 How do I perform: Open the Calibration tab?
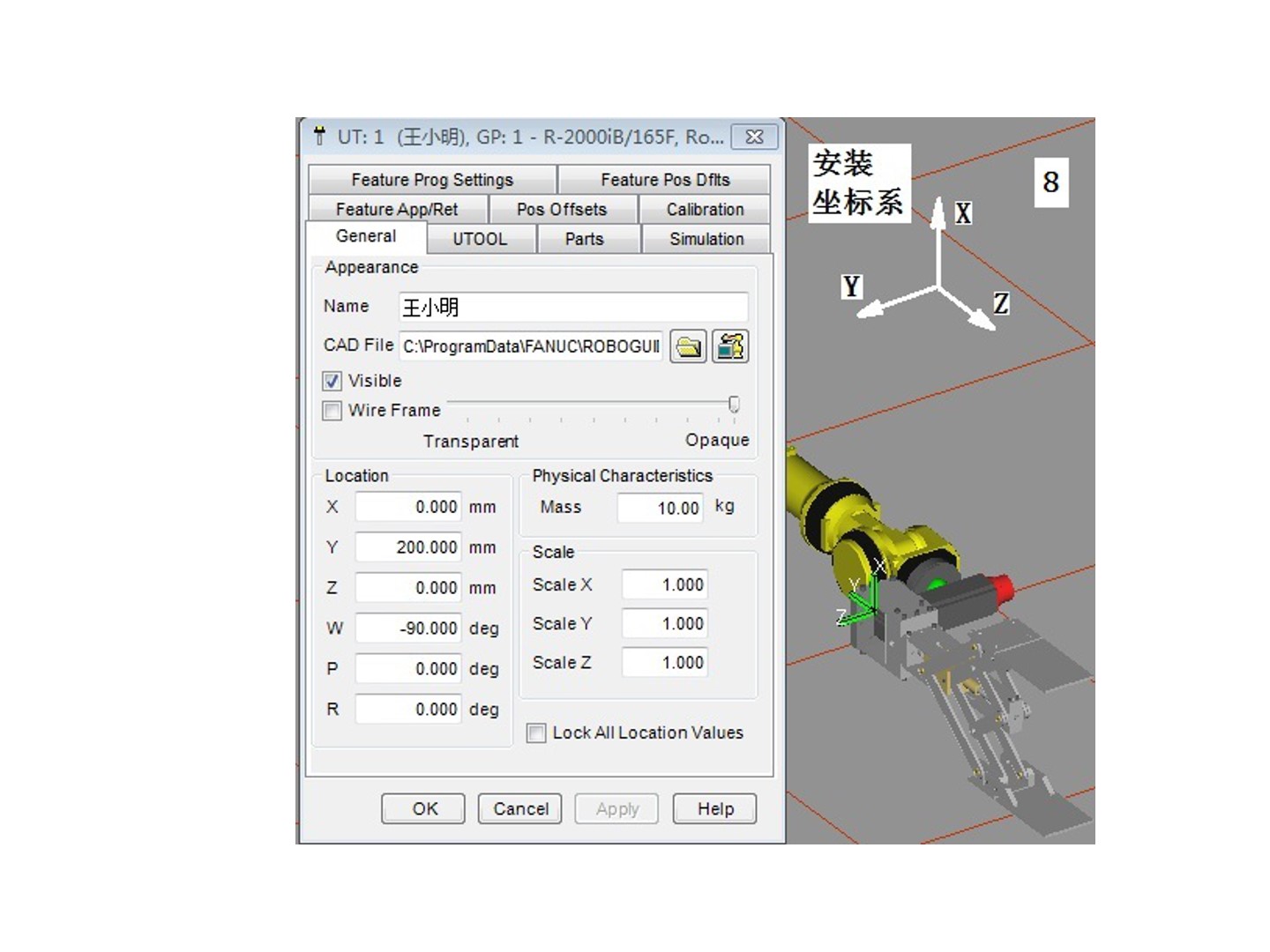[705, 210]
